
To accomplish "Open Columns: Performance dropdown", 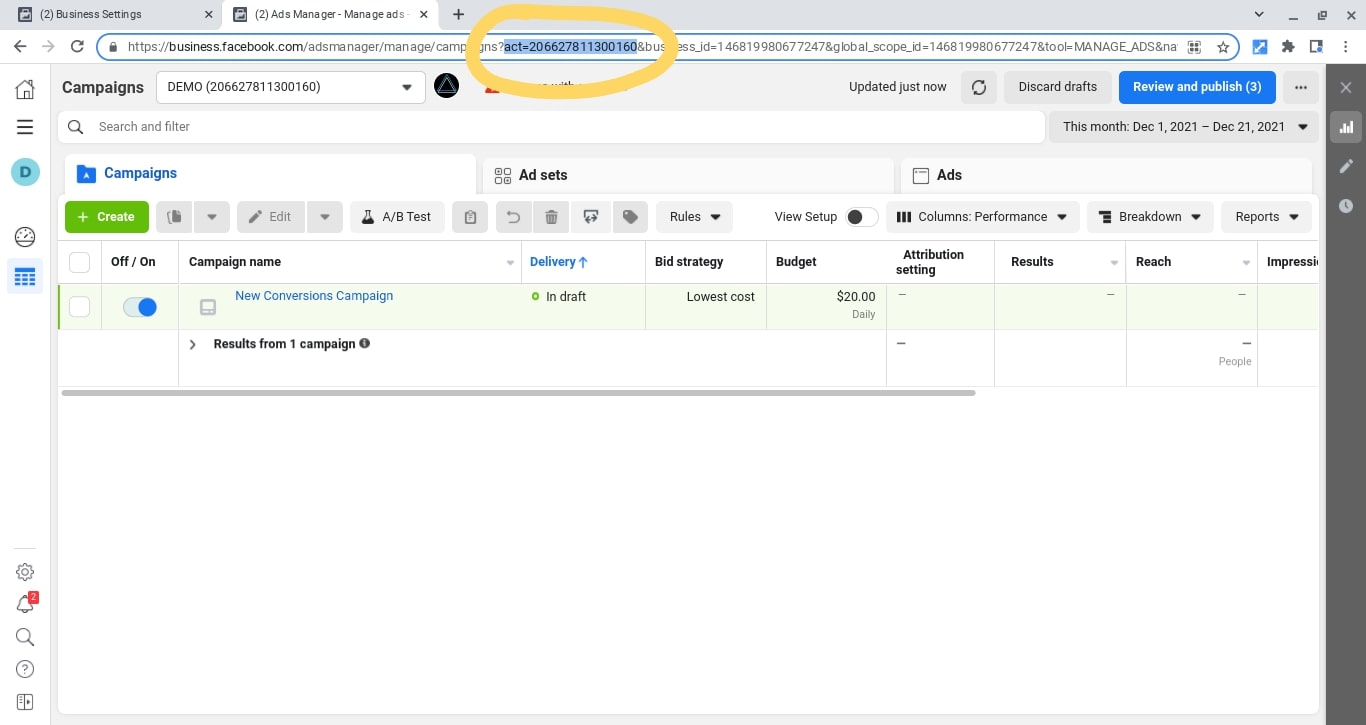I will click(982, 217).
